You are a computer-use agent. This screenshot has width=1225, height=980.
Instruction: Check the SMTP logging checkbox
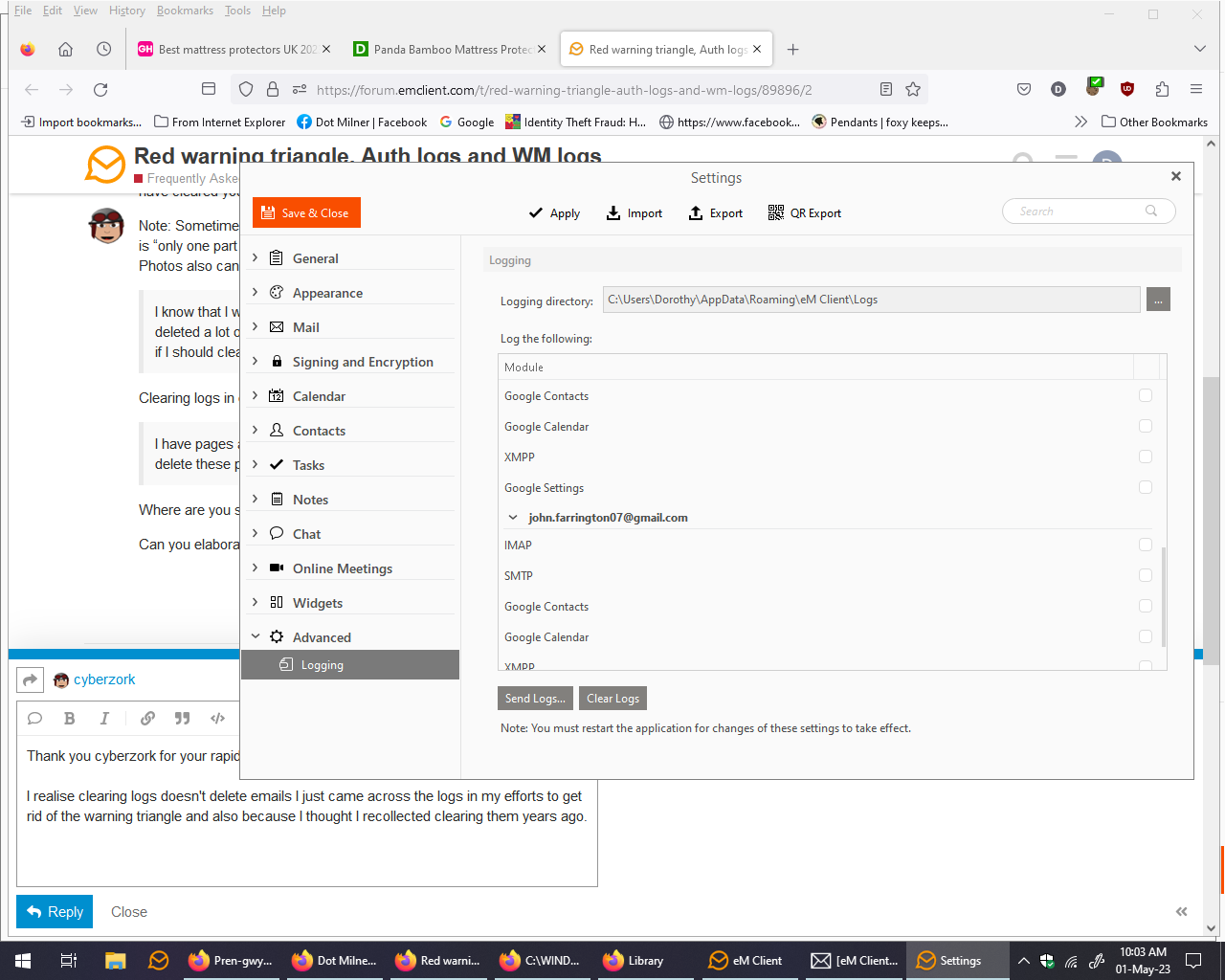(1146, 575)
